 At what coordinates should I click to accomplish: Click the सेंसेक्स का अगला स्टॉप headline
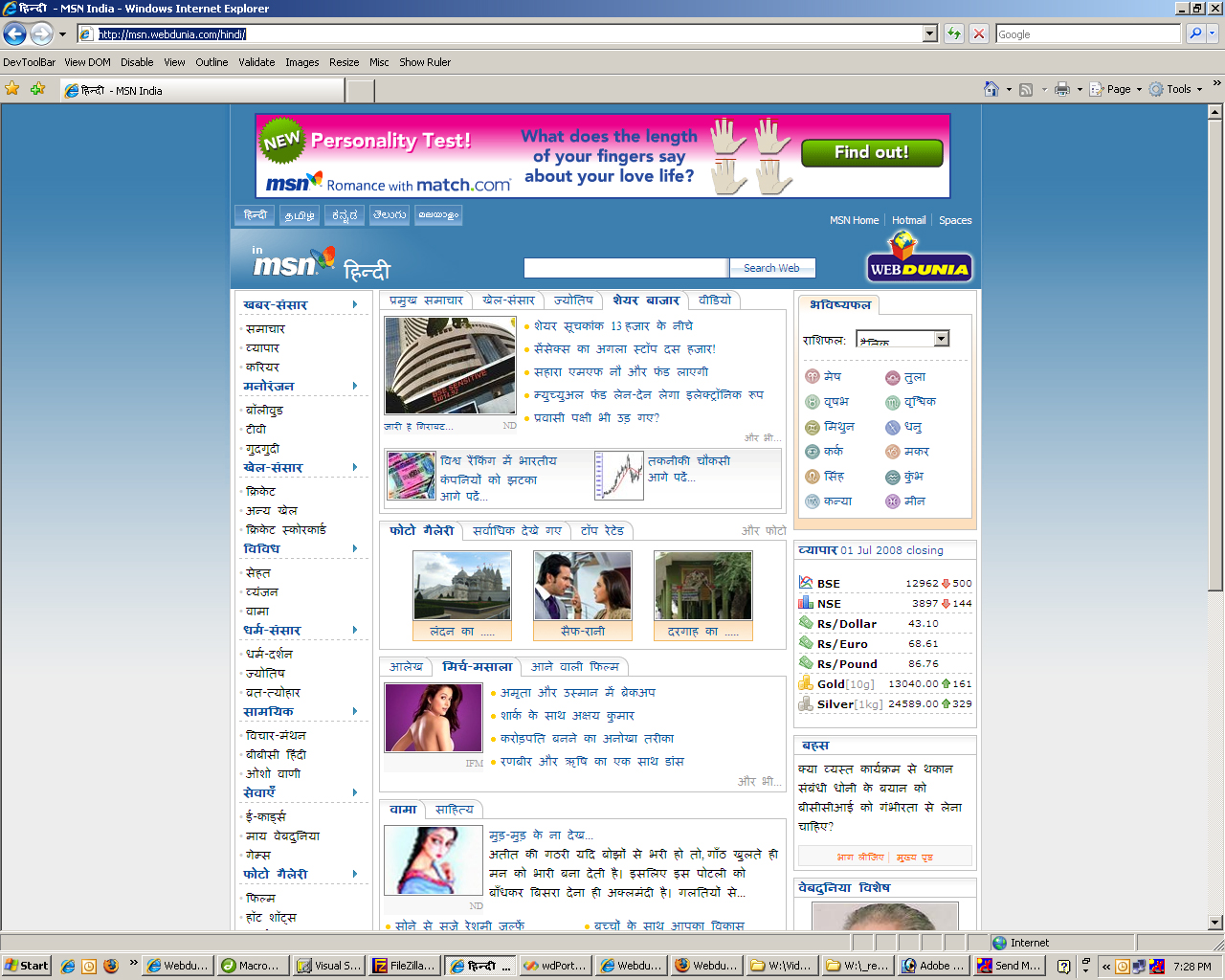pos(625,349)
